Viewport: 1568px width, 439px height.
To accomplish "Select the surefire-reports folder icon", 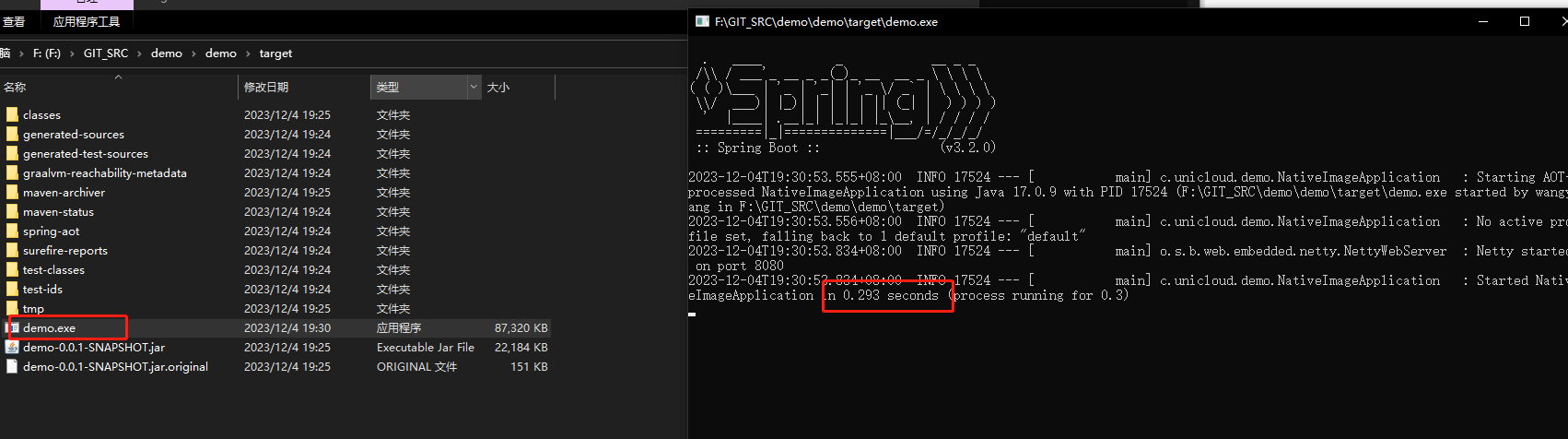I will 12,250.
